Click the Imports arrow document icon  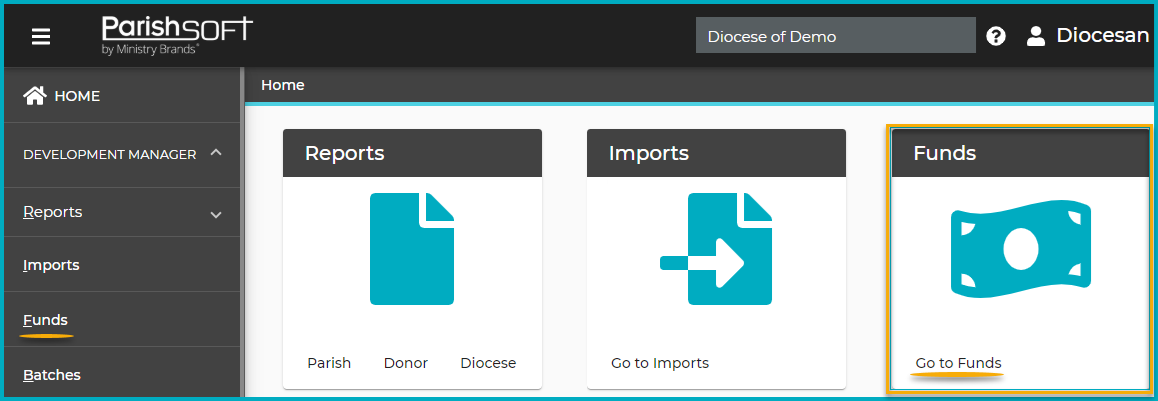click(715, 249)
